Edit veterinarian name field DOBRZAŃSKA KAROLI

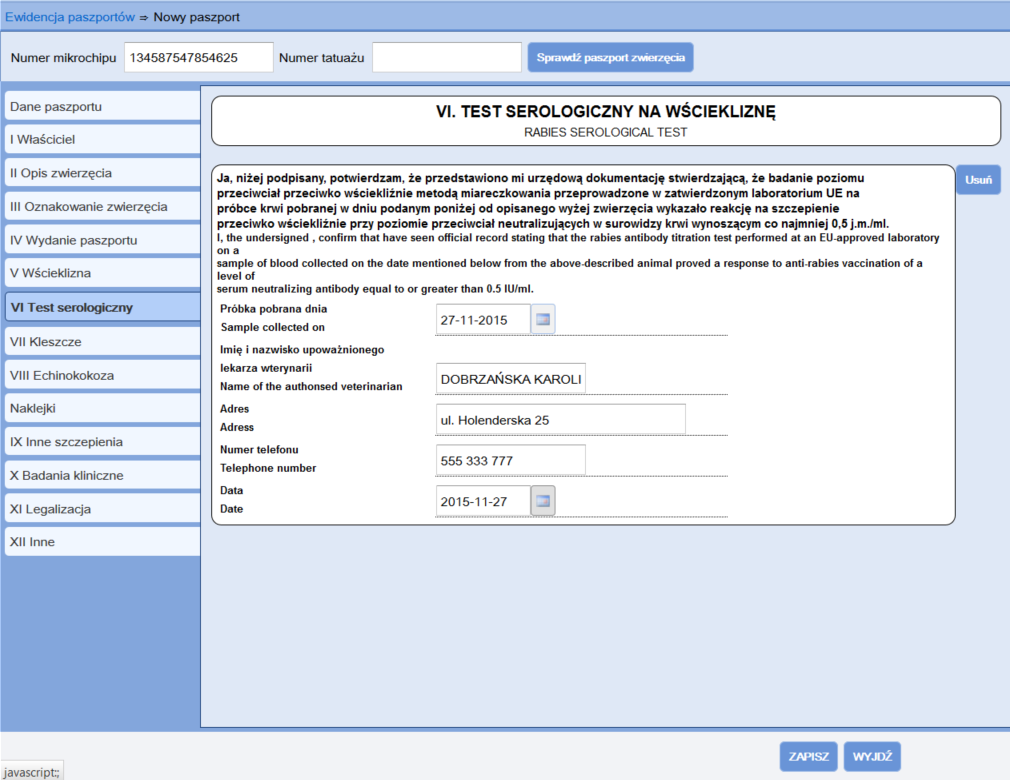pos(511,379)
